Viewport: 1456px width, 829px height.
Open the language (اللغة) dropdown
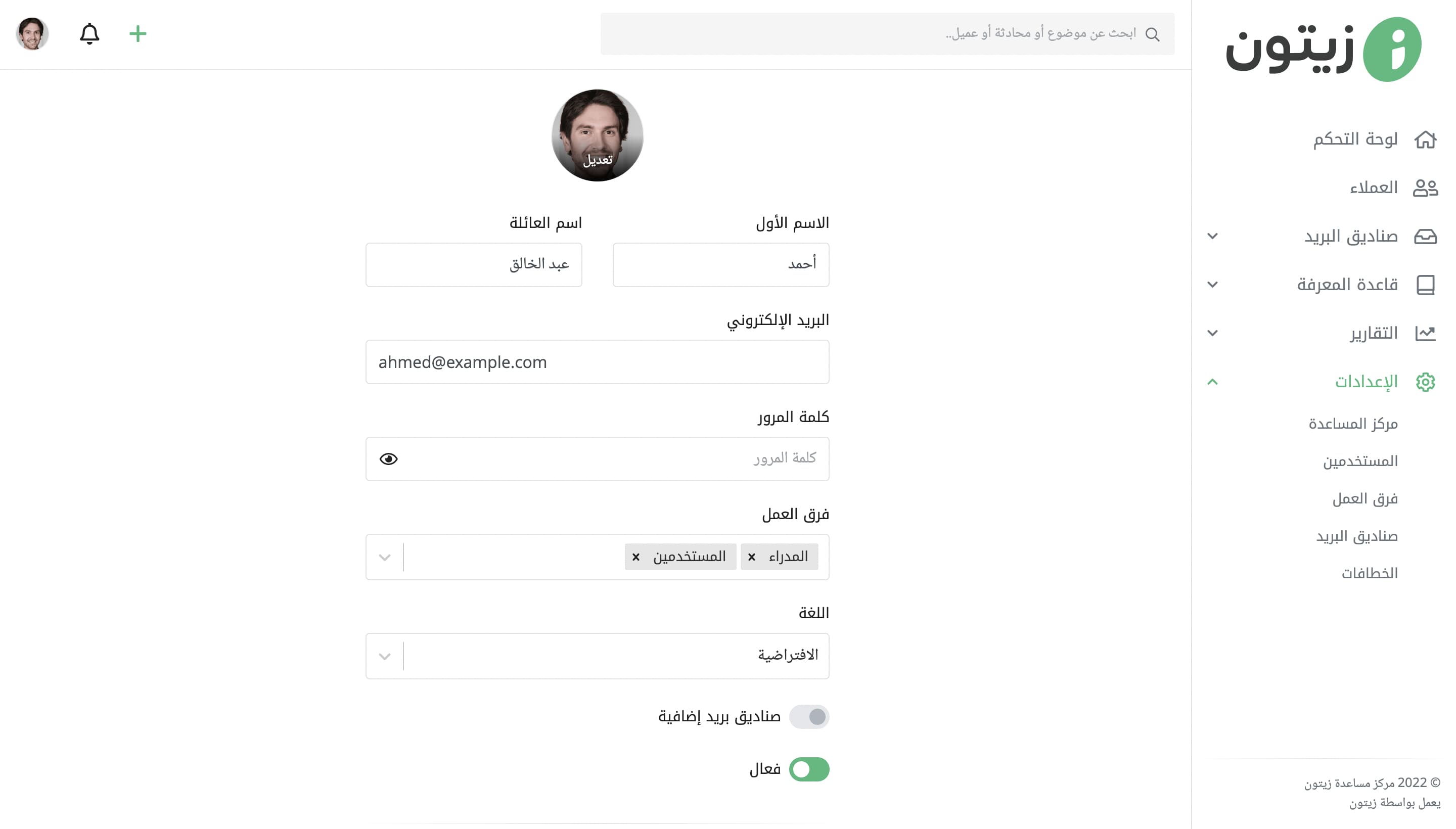[598, 656]
